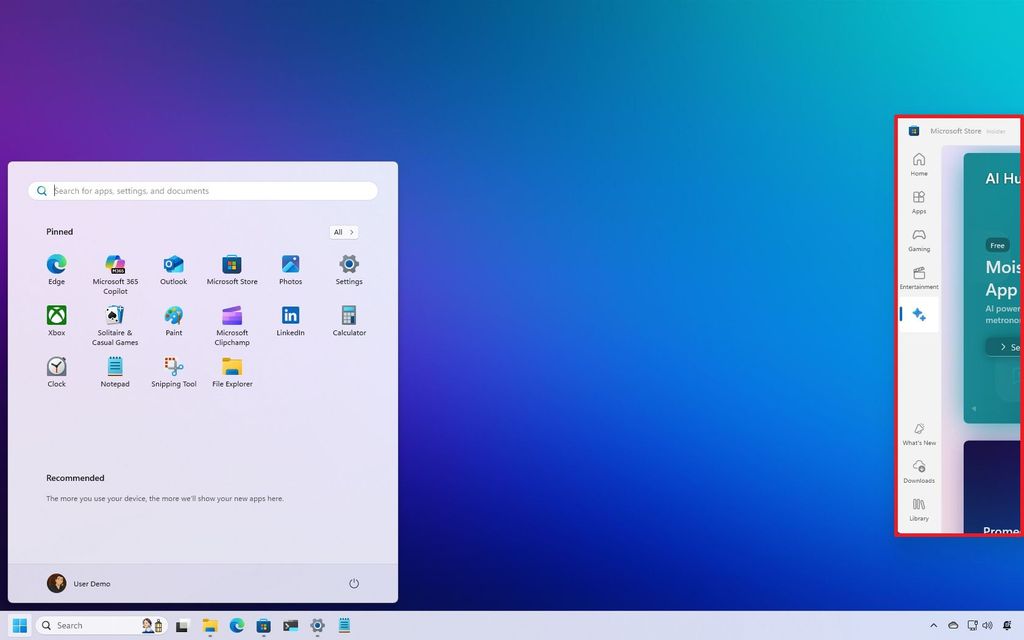Viewport: 1024px width, 640px height.
Task: Open the Gaming section in the Store
Action: pos(919,239)
